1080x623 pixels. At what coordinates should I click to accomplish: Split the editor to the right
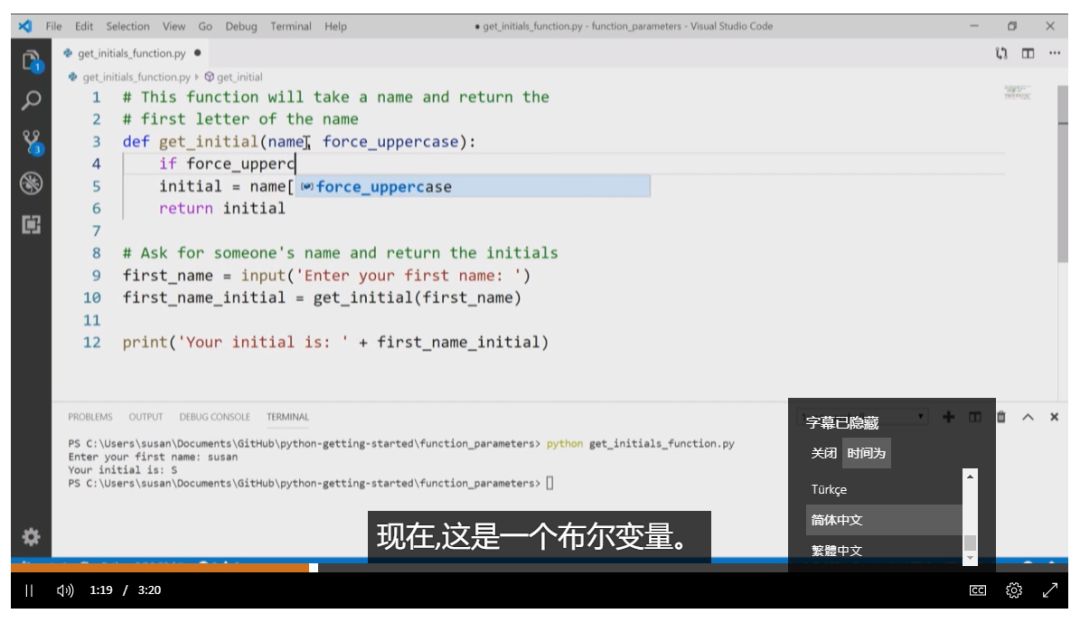click(1028, 53)
